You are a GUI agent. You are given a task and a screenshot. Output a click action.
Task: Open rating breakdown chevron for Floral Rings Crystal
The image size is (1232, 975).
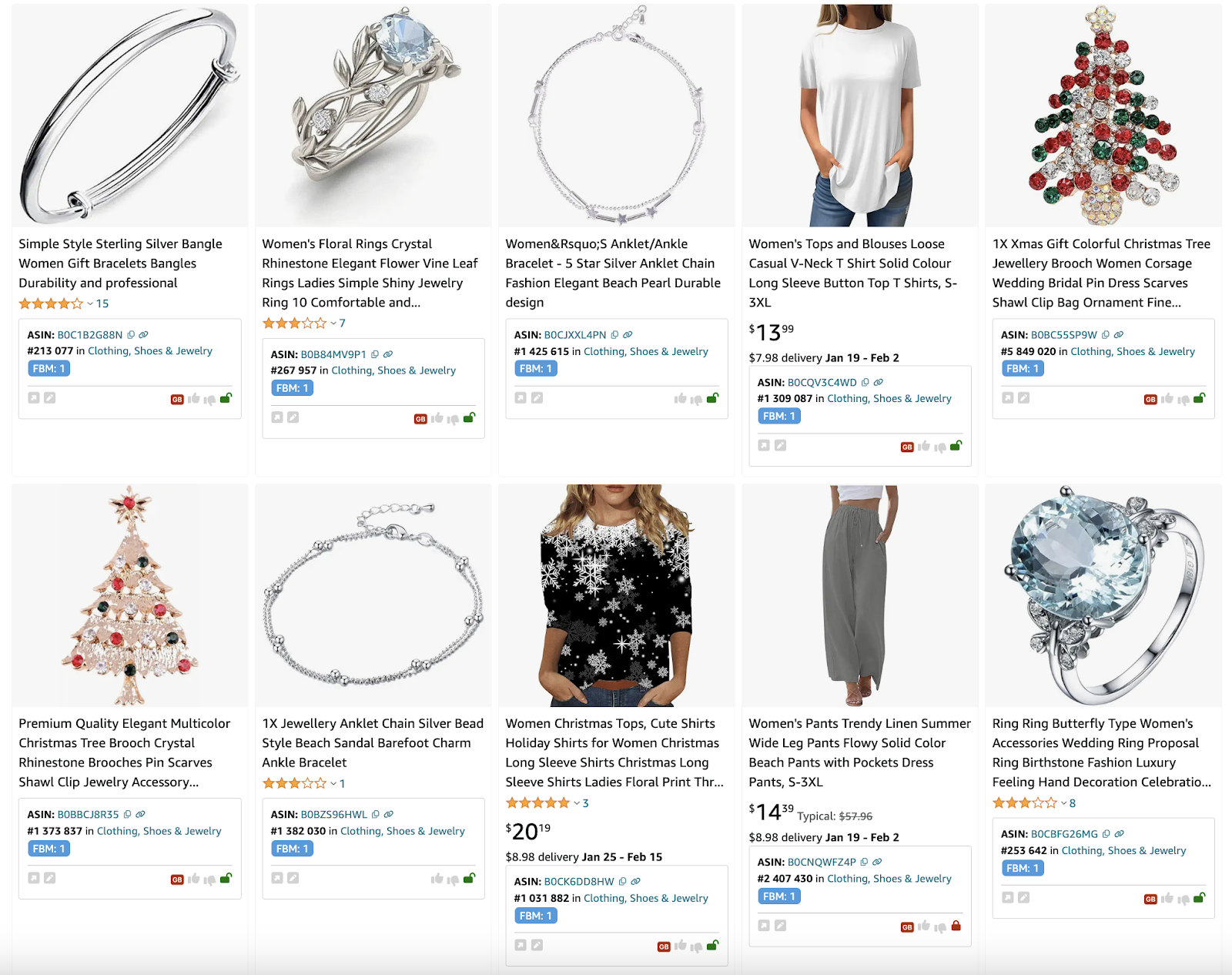[x=333, y=323]
